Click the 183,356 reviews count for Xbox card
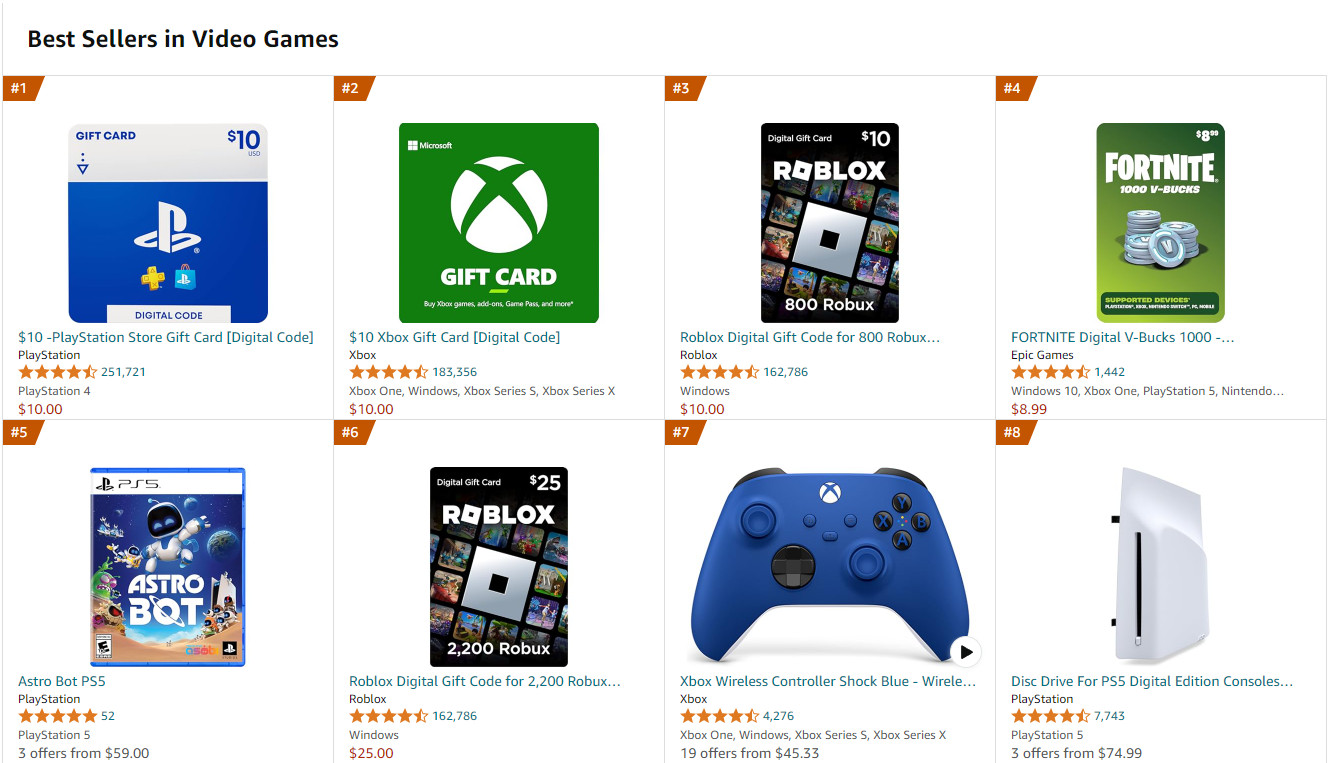Image resolution: width=1328 pixels, height=763 pixels. point(454,372)
